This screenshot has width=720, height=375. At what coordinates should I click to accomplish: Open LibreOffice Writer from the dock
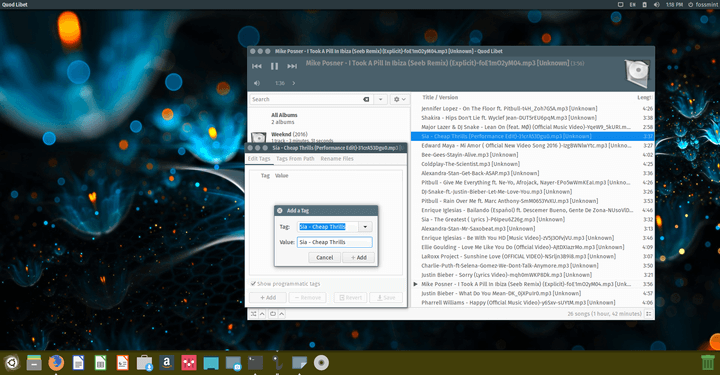pyautogui.click(x=79, y=363)
